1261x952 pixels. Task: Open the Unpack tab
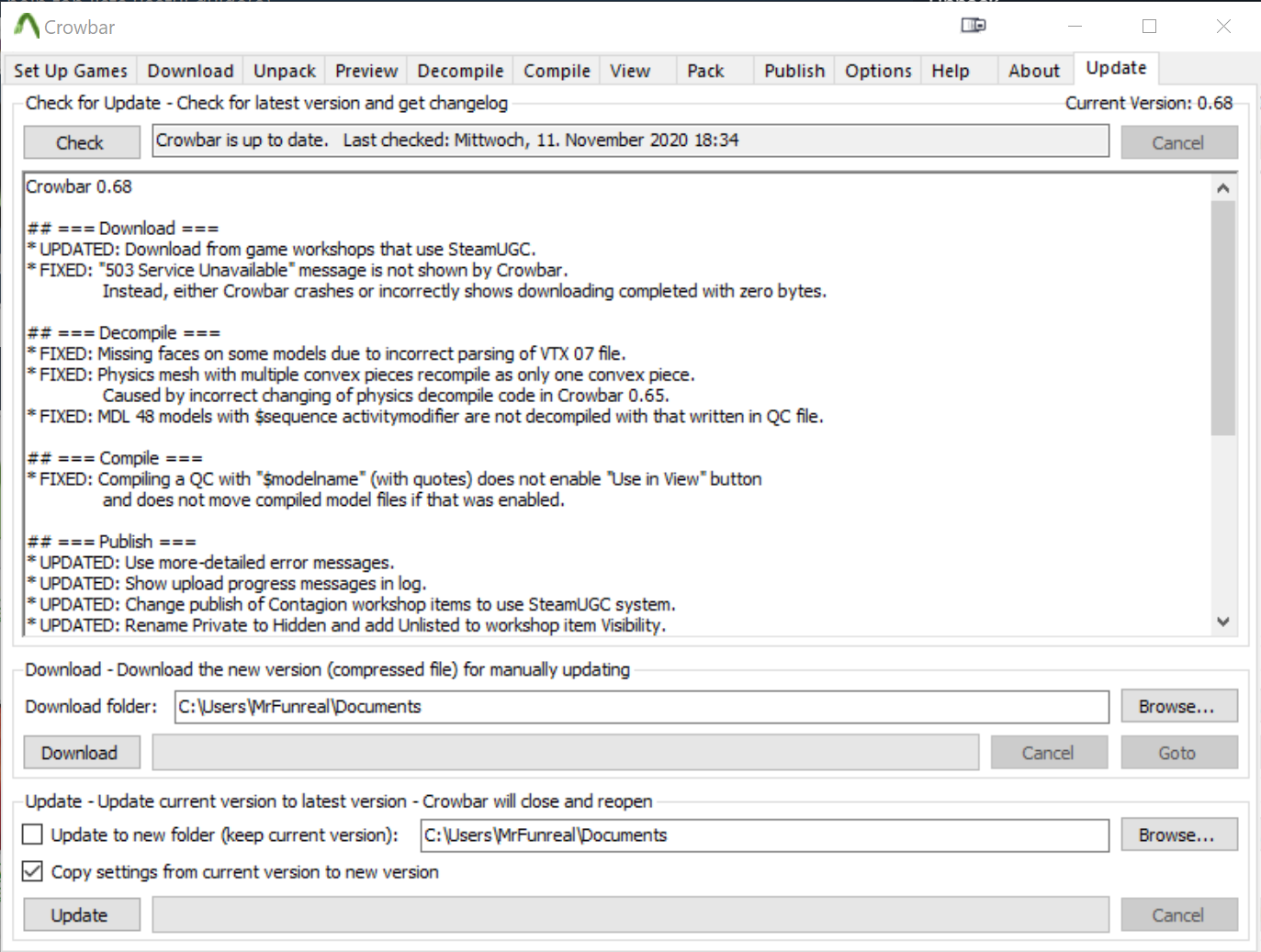click(285, 71)
